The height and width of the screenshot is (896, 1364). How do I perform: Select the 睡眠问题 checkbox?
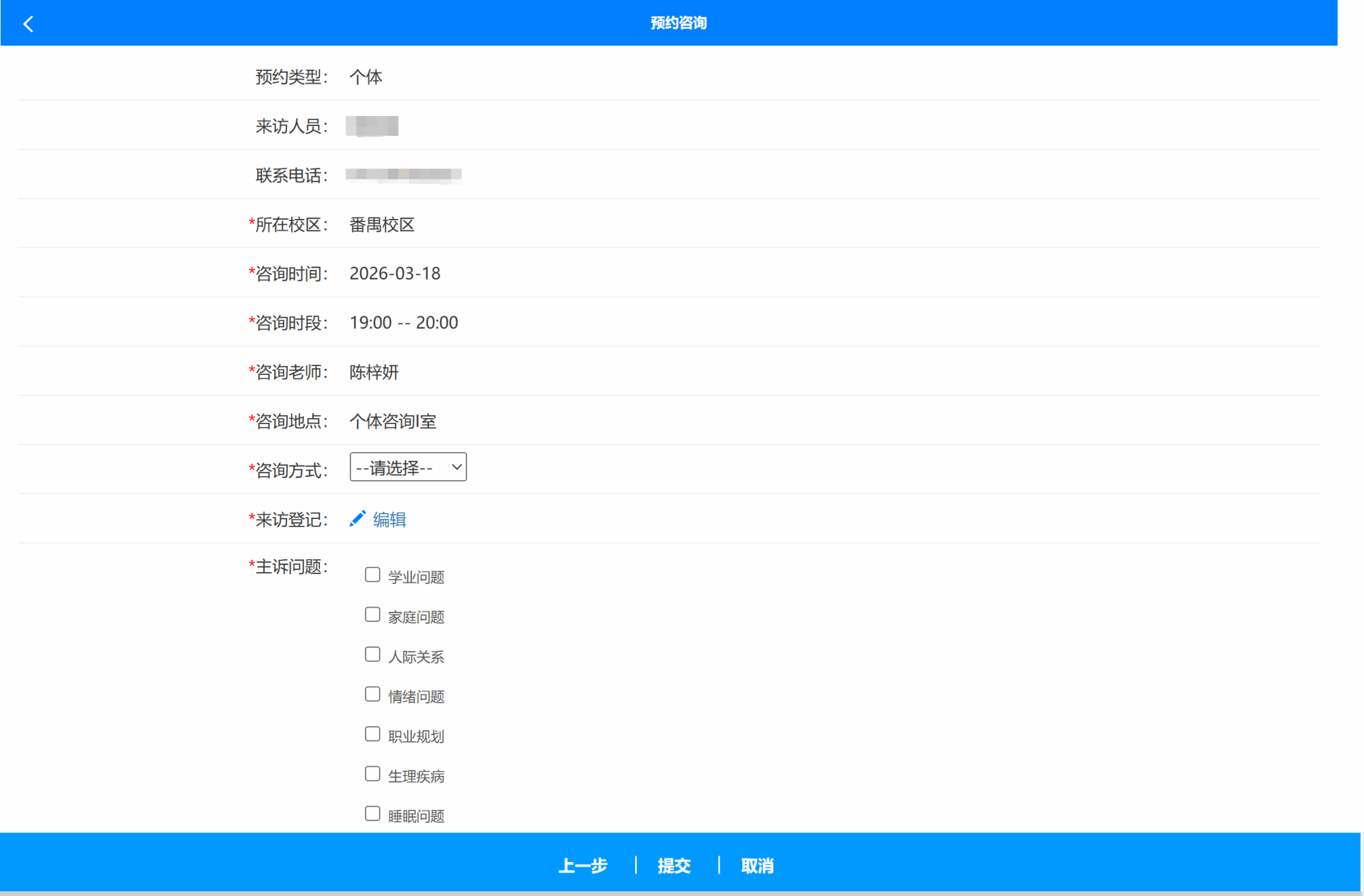(372, 813)
